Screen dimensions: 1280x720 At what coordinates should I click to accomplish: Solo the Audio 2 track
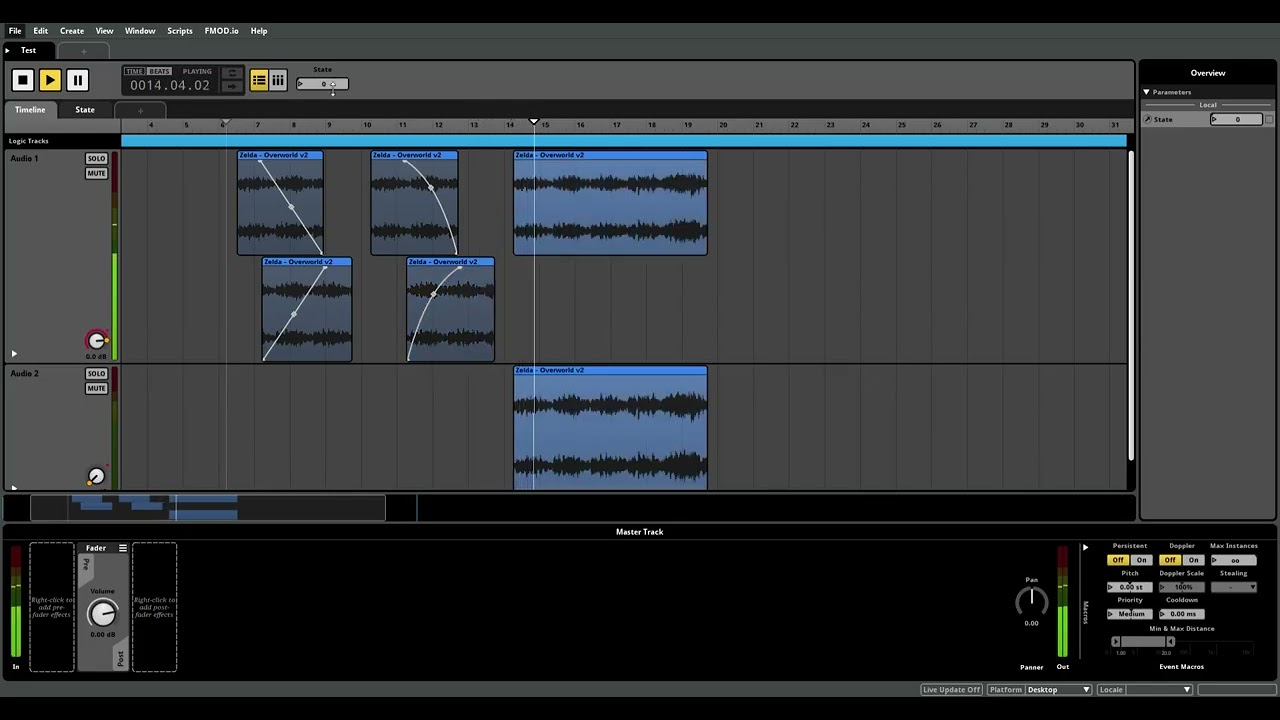[x=96, y=374]
